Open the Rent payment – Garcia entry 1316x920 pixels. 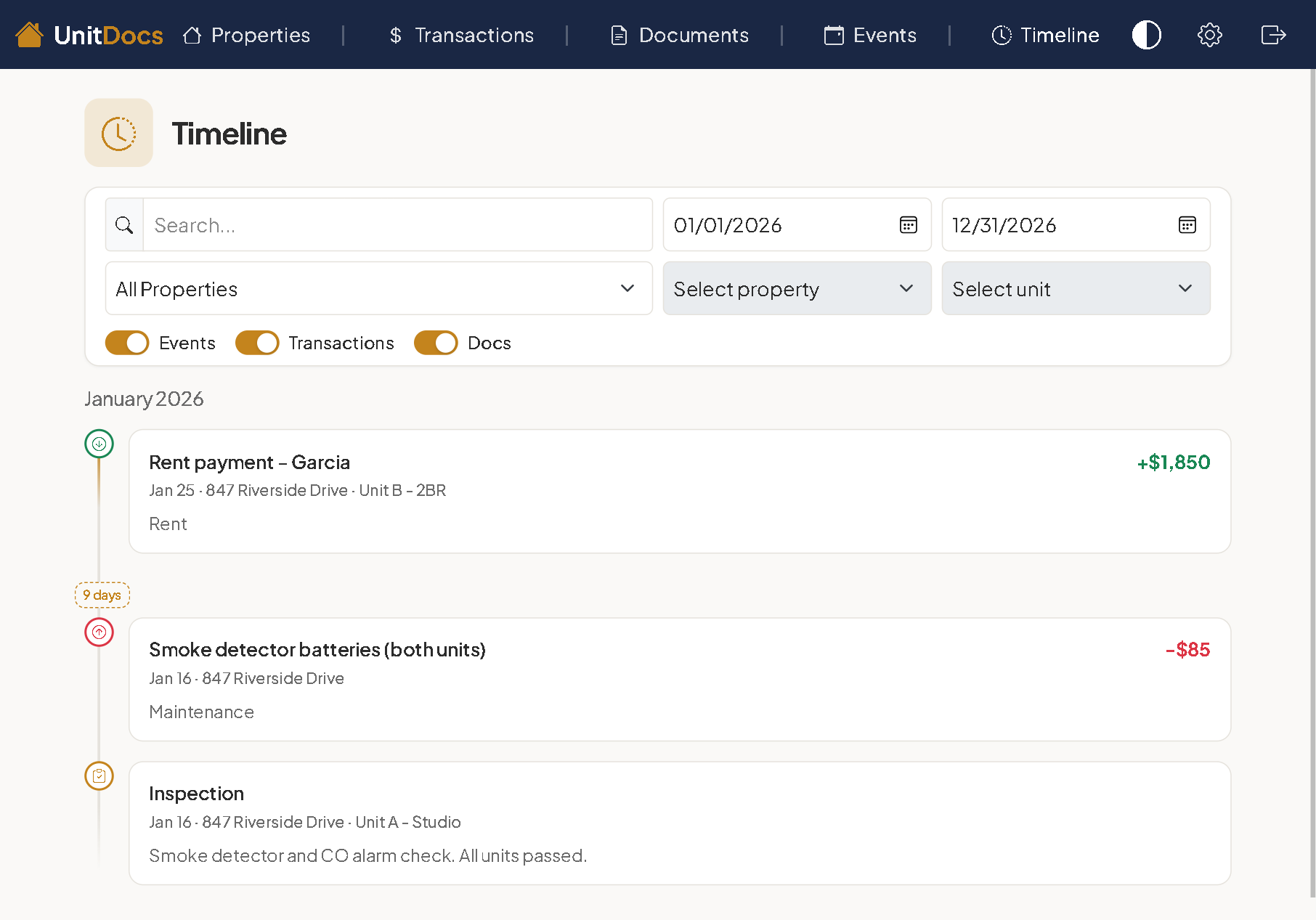coord(679,492)
